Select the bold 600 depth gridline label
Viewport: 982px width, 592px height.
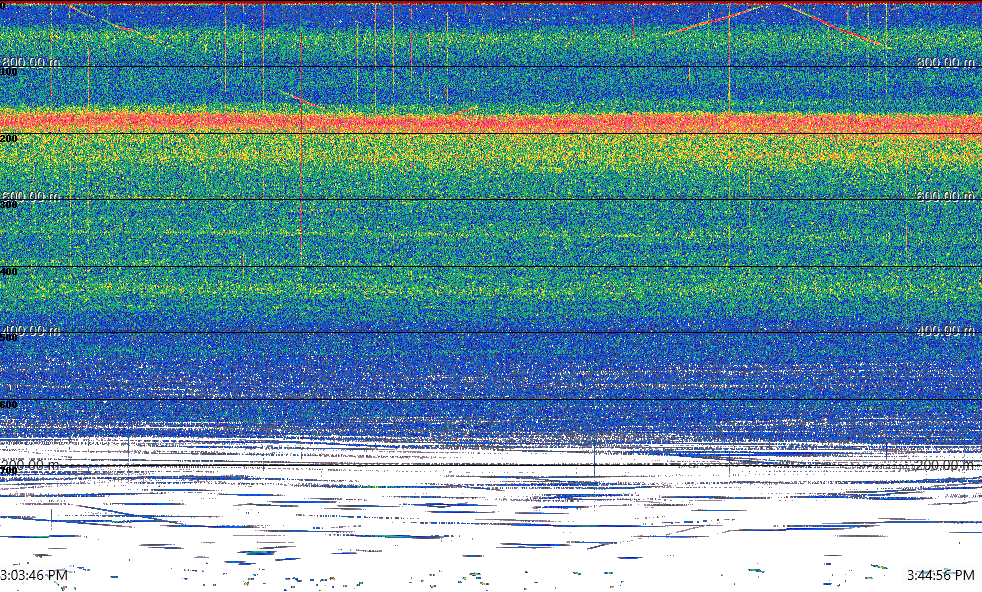point(9,404)
